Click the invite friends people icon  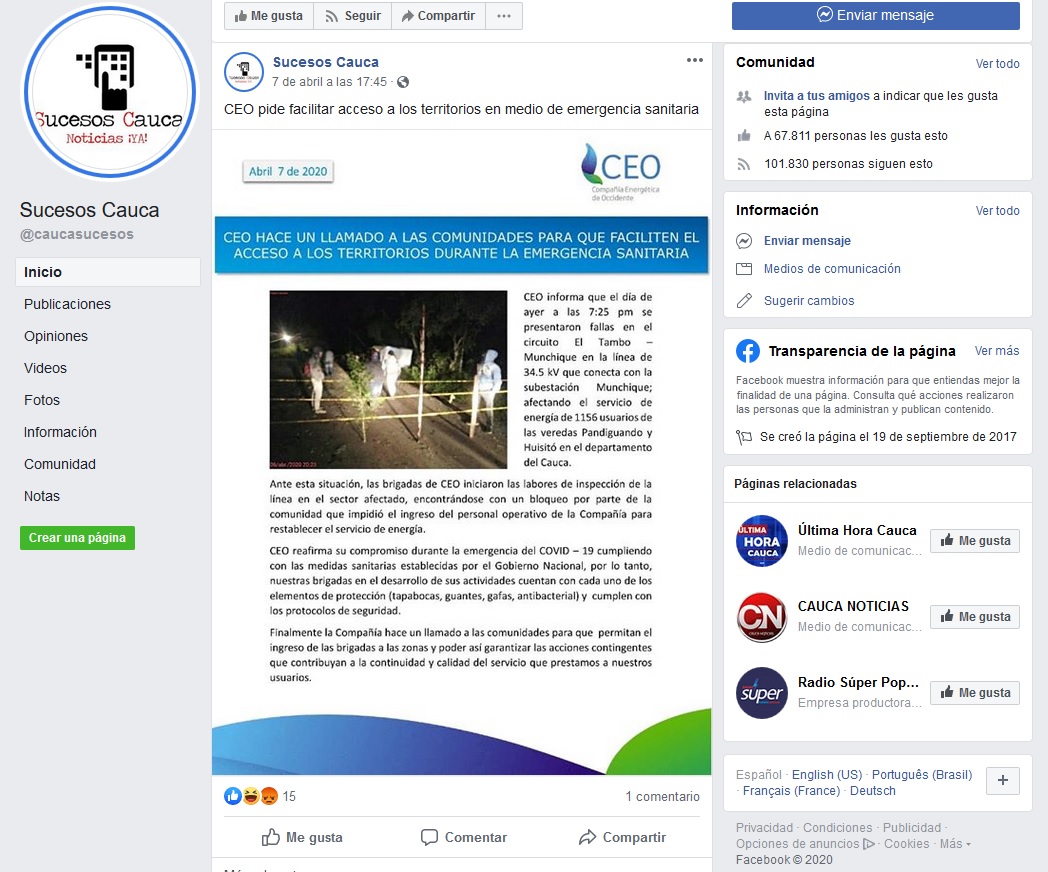pyautogui.click(x=744, y=96)
